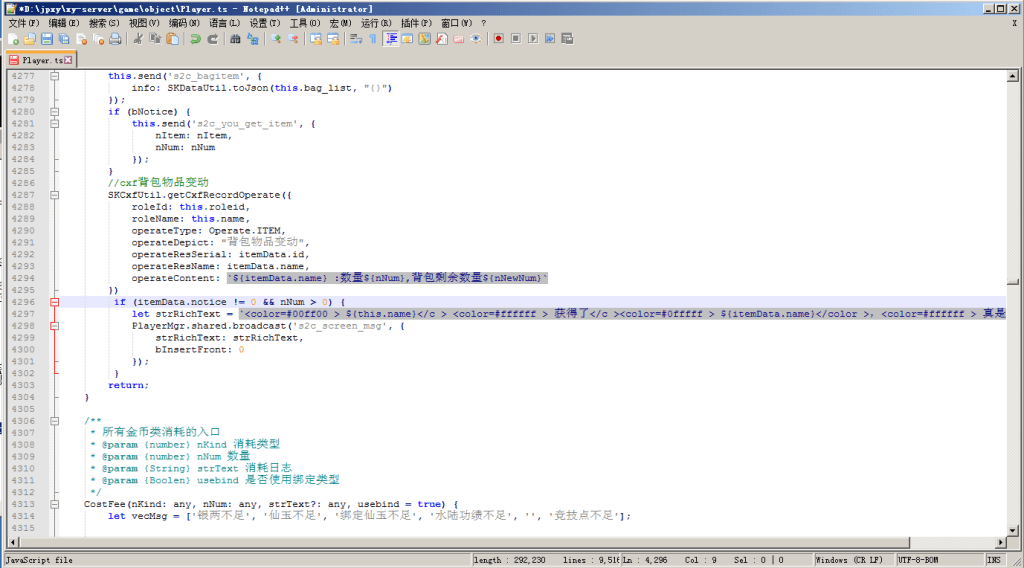This screenshot has width=1024, height=568.
Task: Click the UTF-8-BOM encoding status field
Action: pyautogui.click(x=939, y=560)
